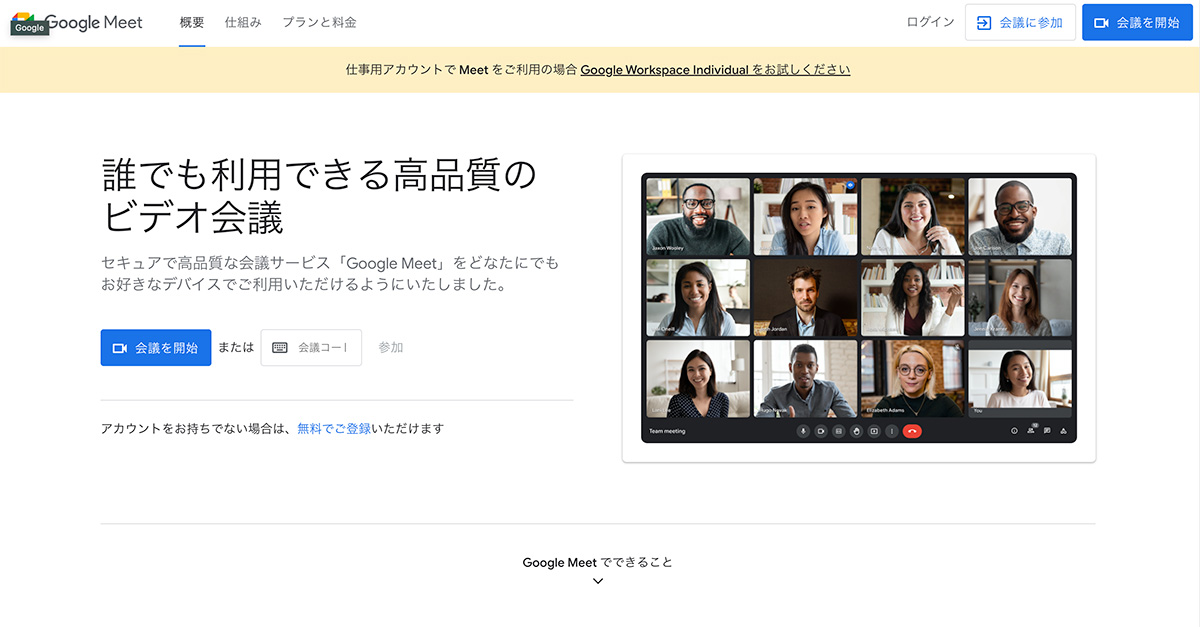Switch to the 仕組み tab
The width and height of the screenshot is (1200, 627).
point(243,21)
